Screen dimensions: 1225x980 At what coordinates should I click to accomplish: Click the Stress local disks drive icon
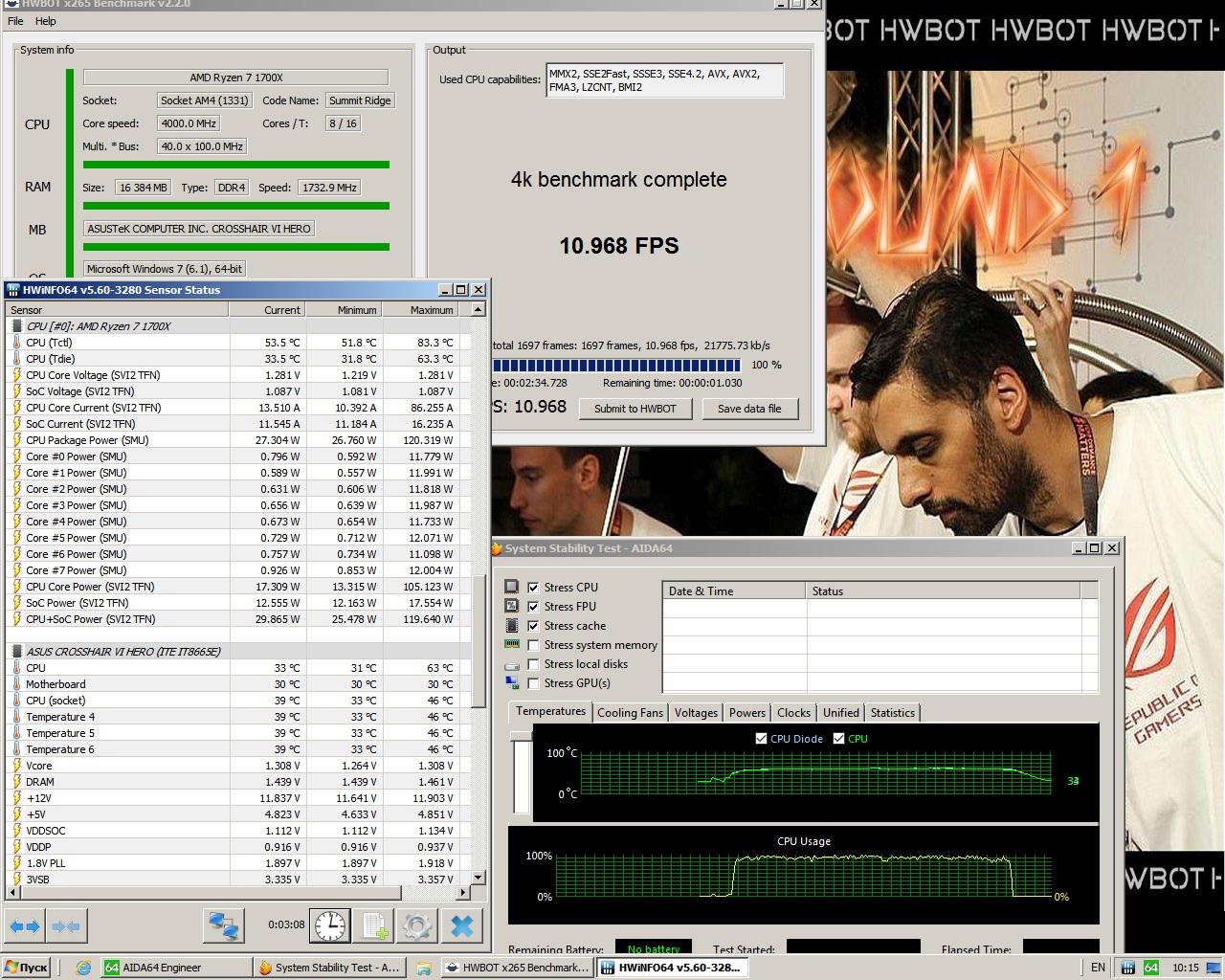(x=512, y=664)
